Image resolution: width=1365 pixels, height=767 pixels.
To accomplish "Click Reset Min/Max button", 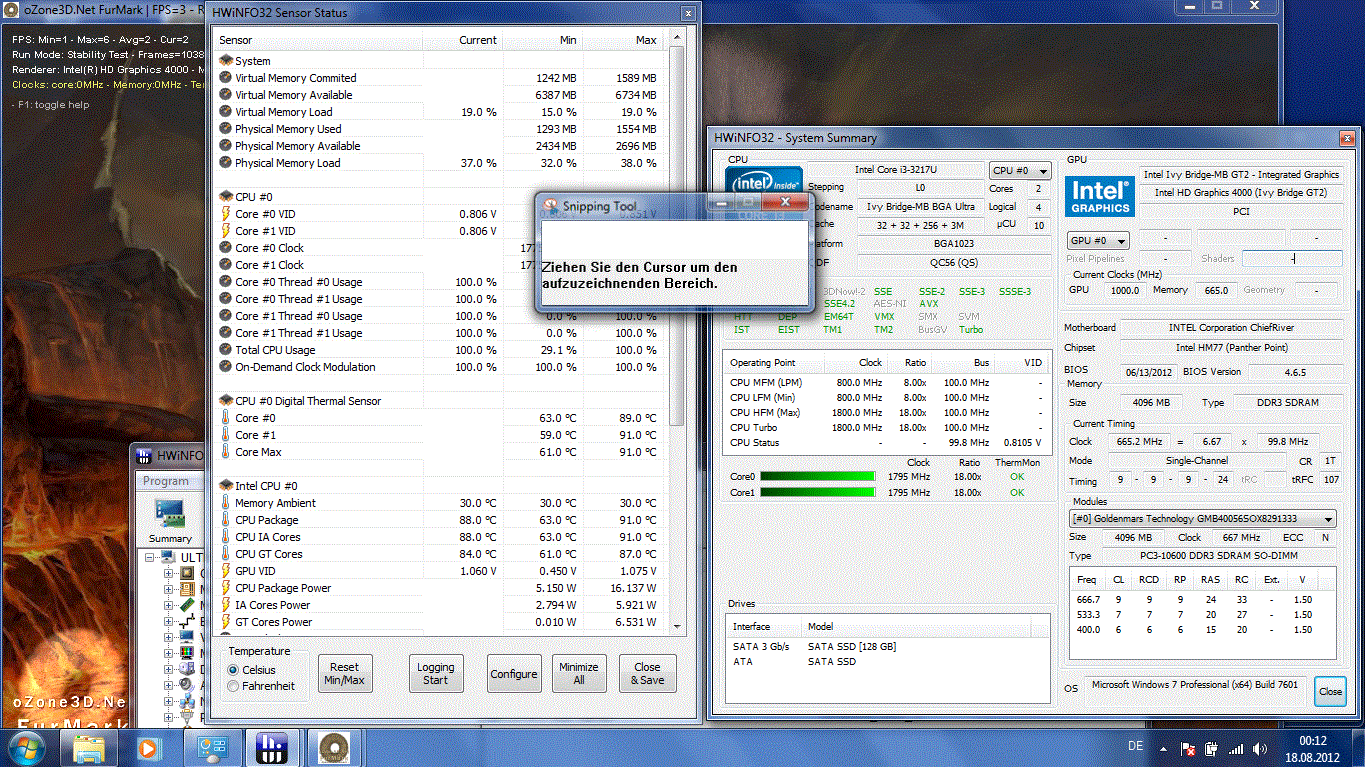I will (x=344, y=673).
